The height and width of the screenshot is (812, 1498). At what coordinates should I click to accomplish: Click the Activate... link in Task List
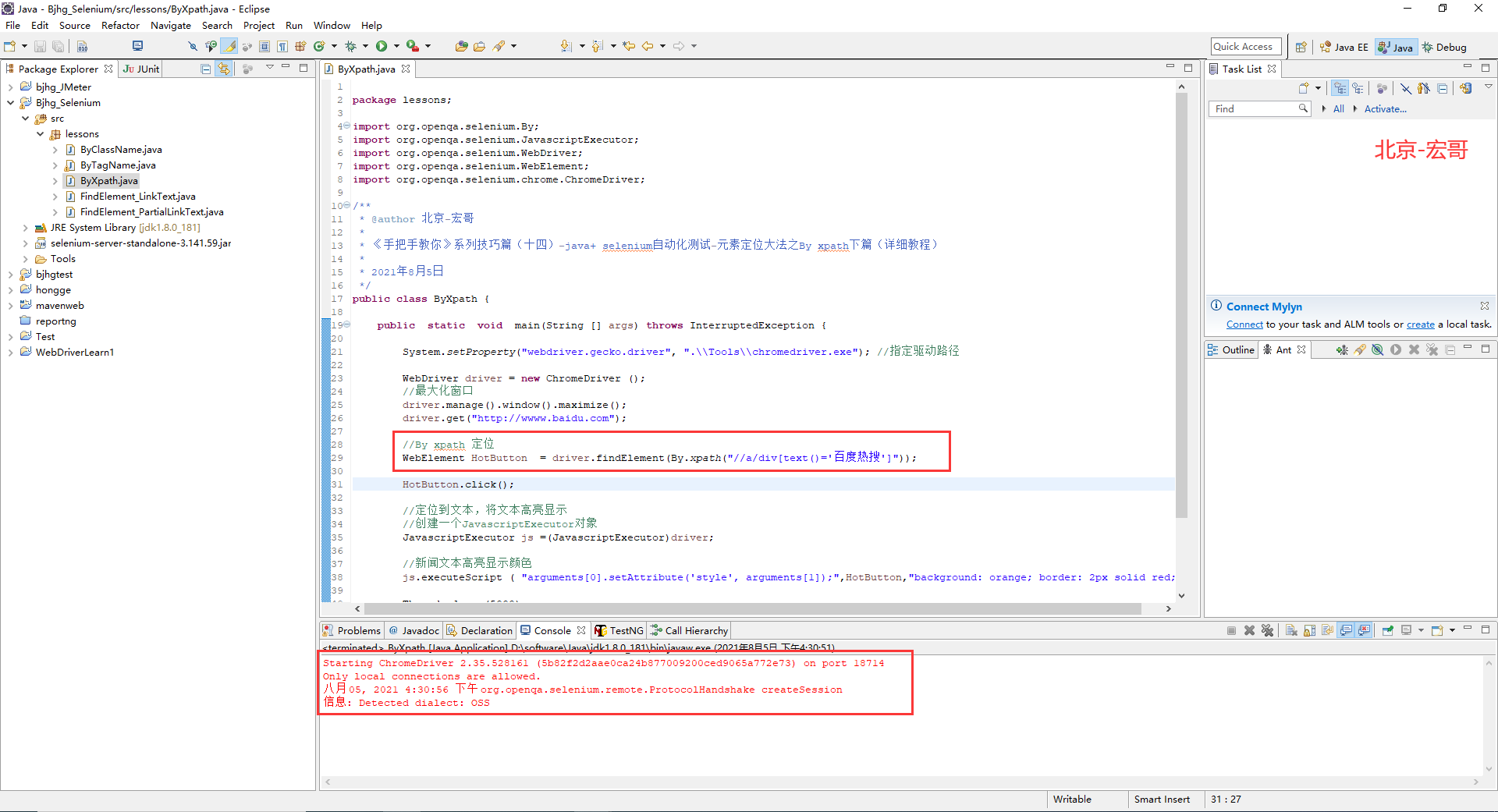pos(1385,109)
